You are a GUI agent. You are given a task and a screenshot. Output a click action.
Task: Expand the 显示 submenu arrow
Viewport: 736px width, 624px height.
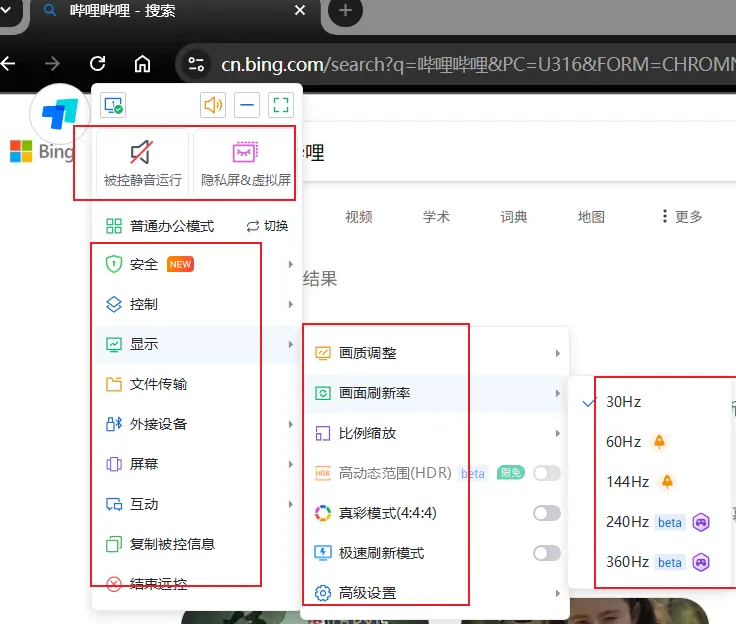(291, 344)
